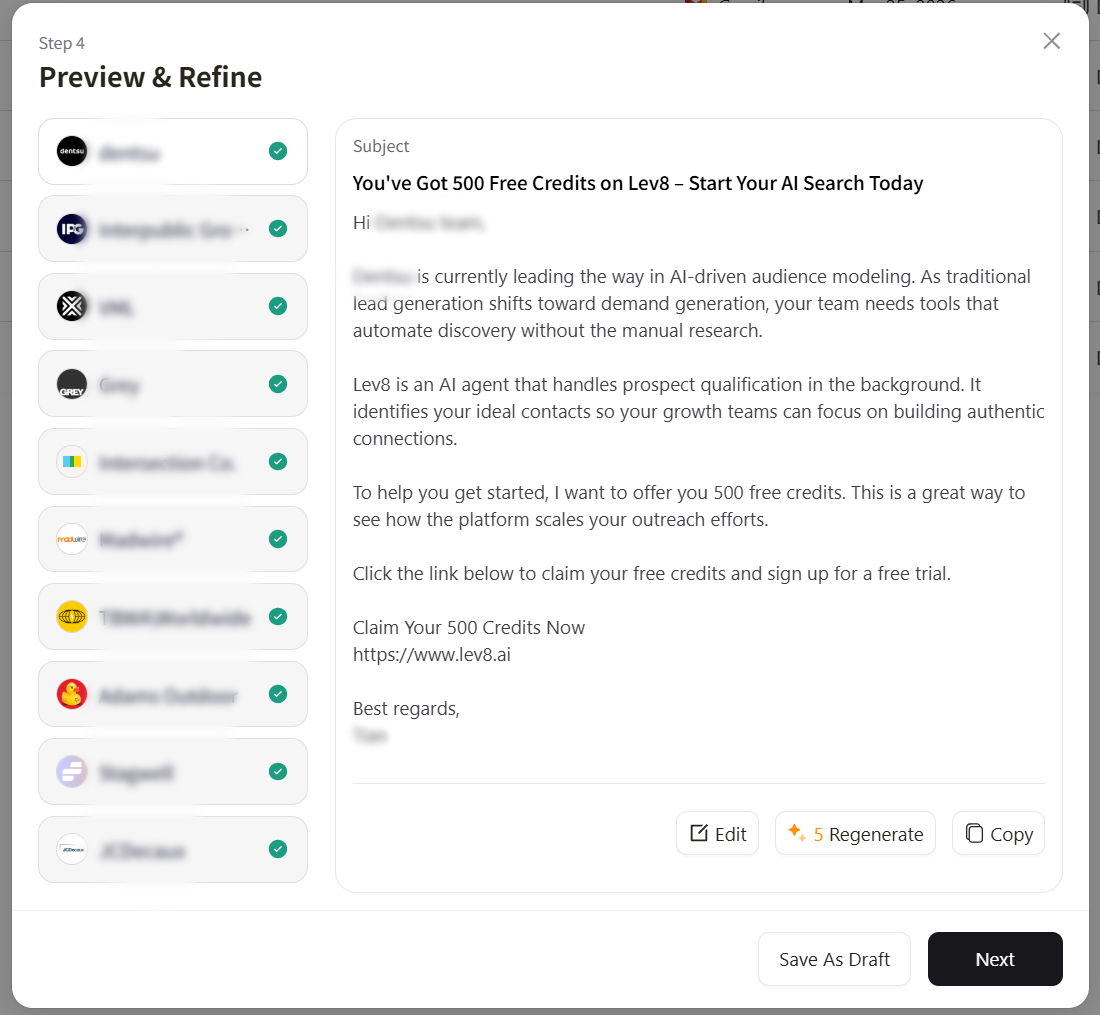Click the green checkmark on the IPG row
The height and width of the screenshot is (1015, 1100).
(x=278, y=229)
